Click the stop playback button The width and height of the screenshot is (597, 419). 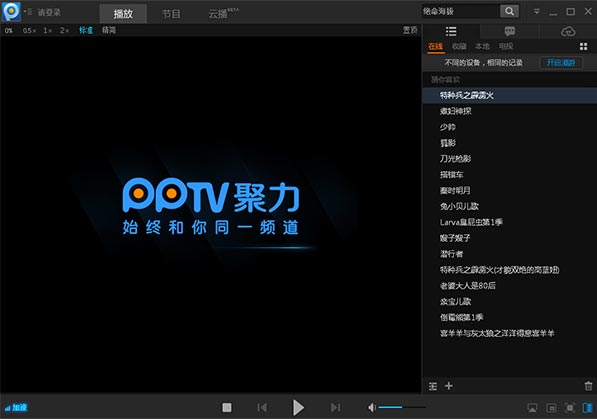pos(227,408)
